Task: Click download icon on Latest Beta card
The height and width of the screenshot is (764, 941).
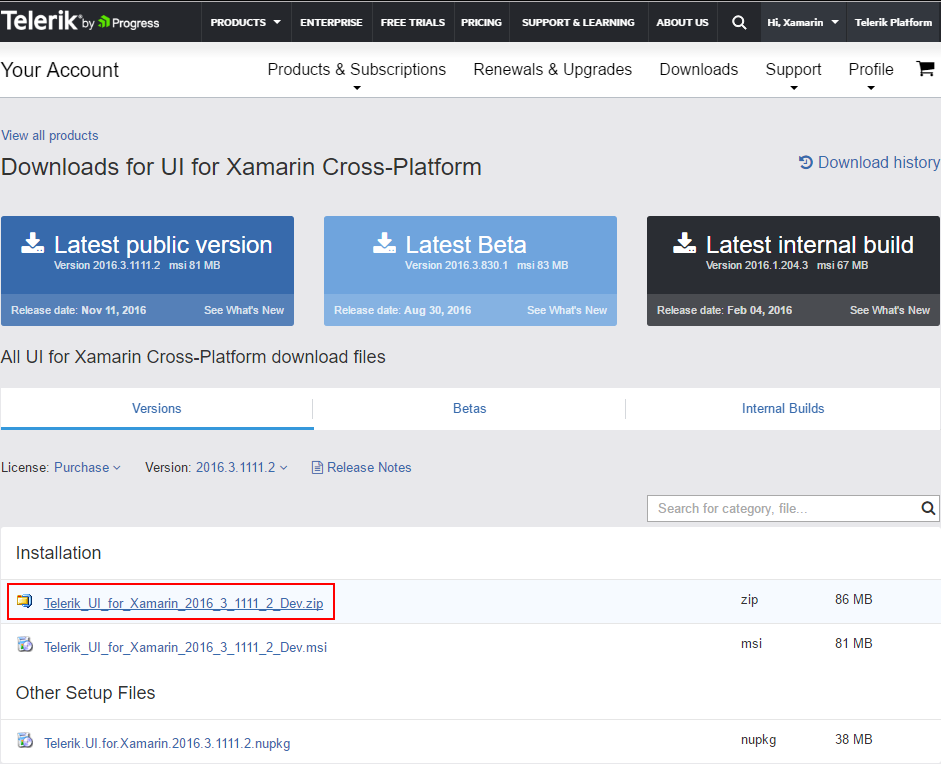Action: point(384,243)
